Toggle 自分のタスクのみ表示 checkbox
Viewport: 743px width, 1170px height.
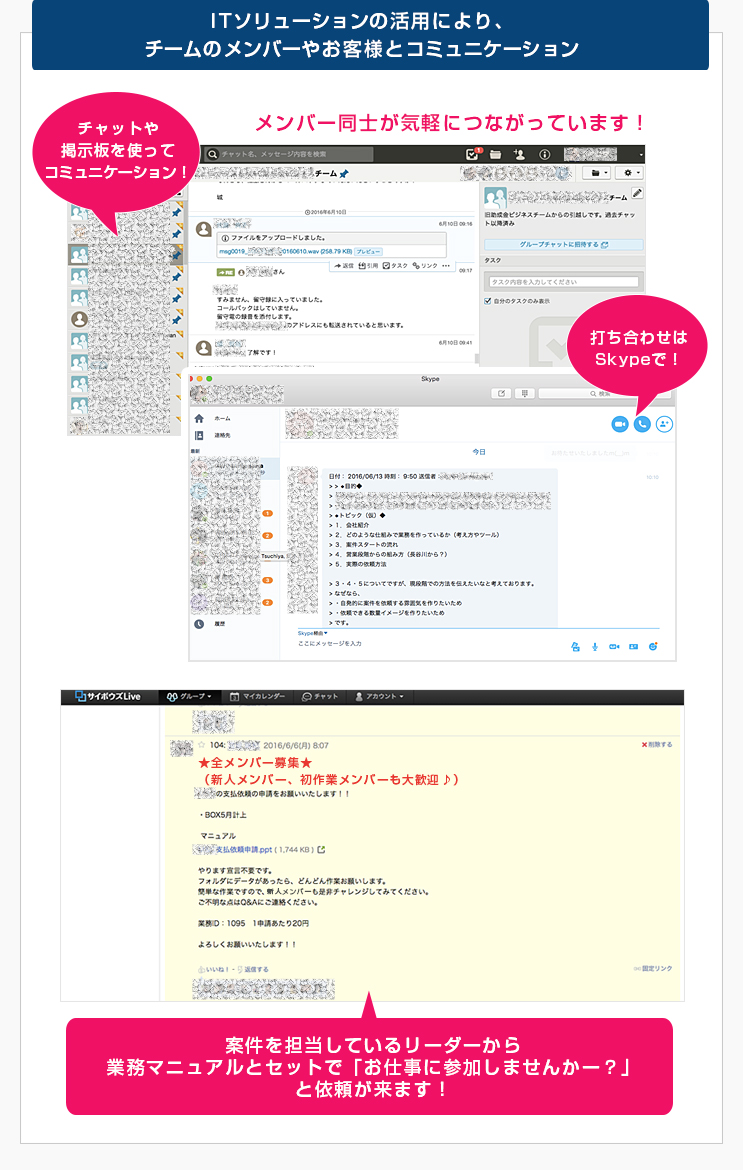coord(489,300)
